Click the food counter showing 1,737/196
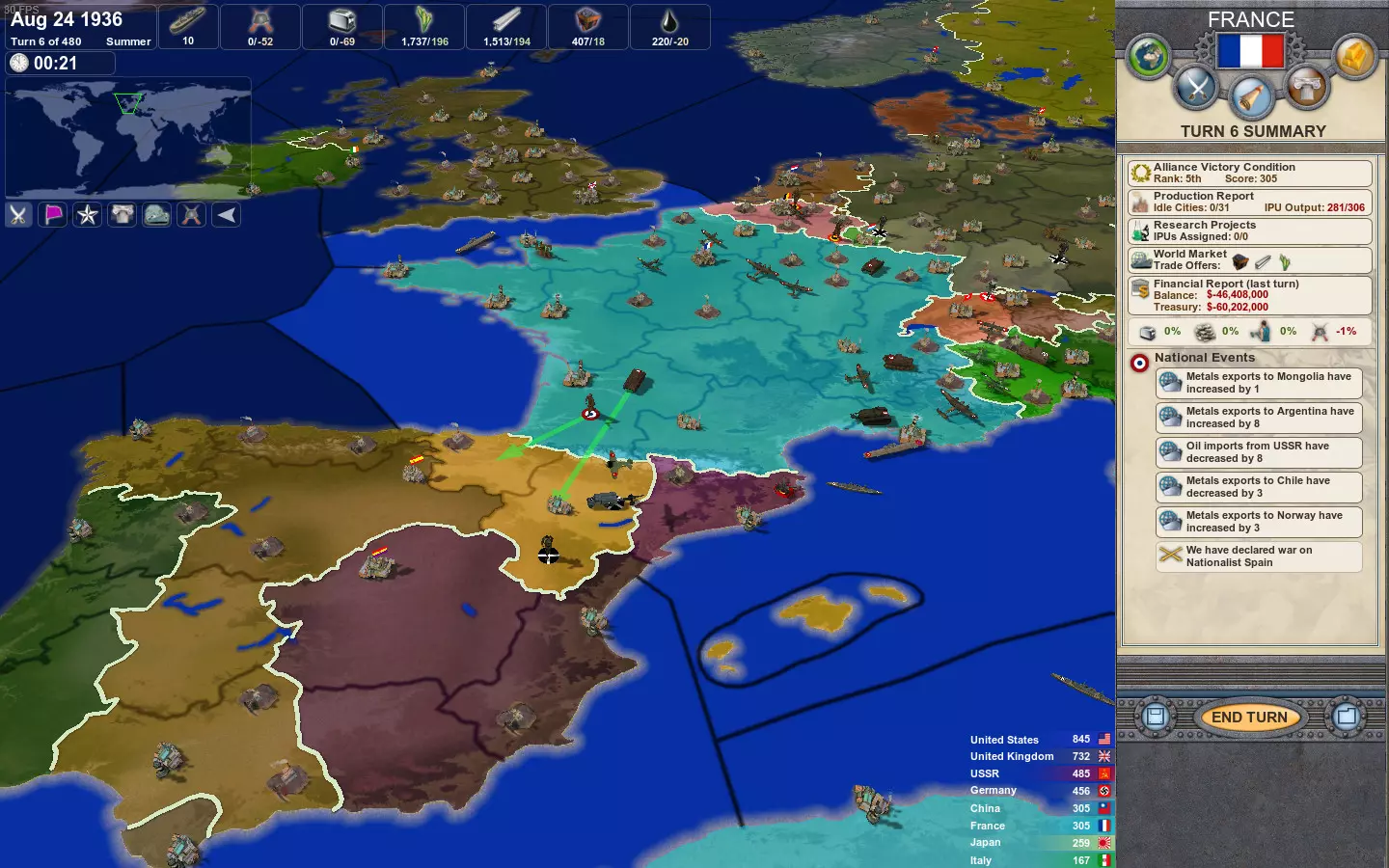The height and width of the screenshot is (868, 1389). tap(424, 26)
